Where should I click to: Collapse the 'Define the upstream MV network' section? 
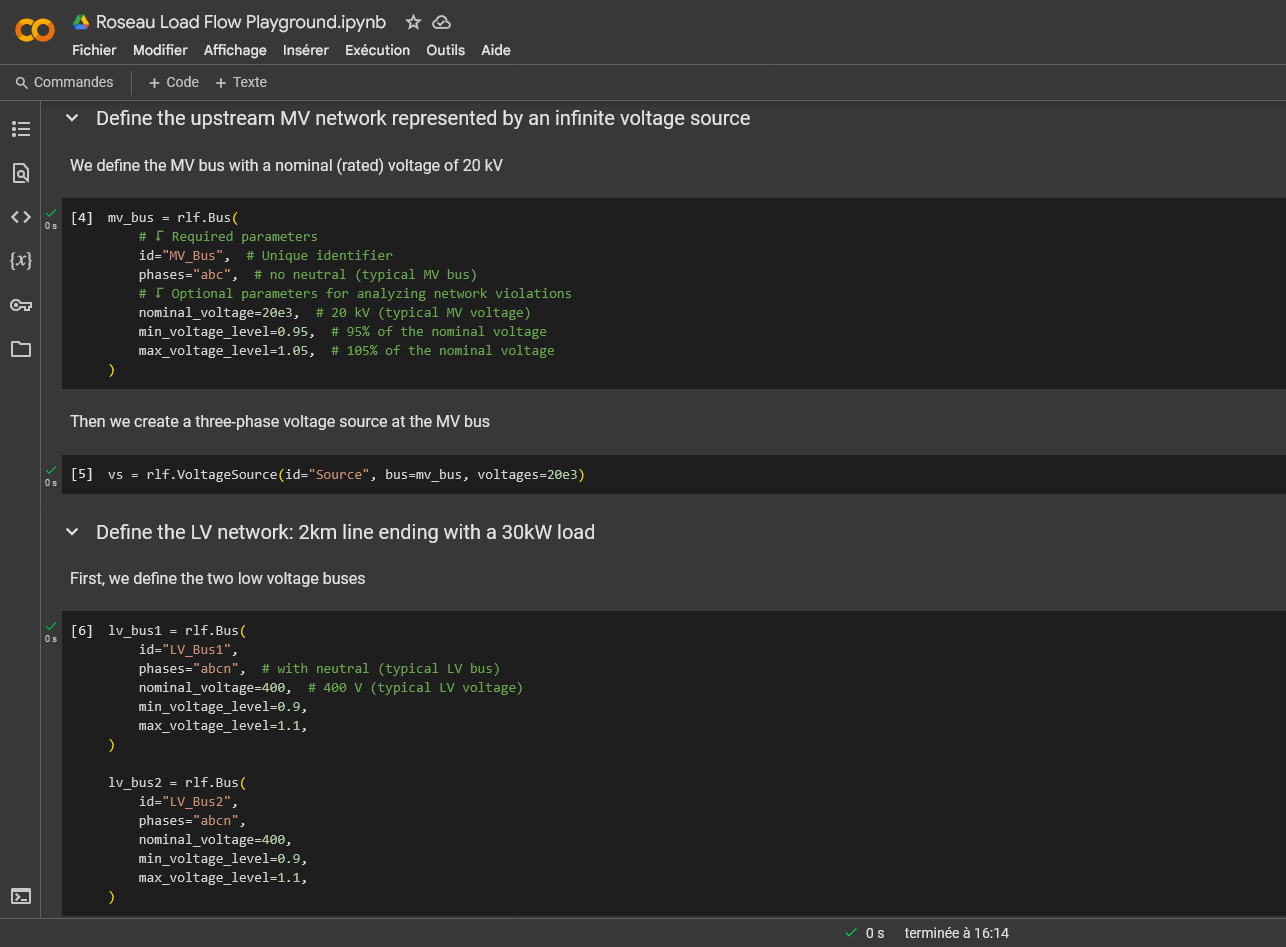(72, 118)
